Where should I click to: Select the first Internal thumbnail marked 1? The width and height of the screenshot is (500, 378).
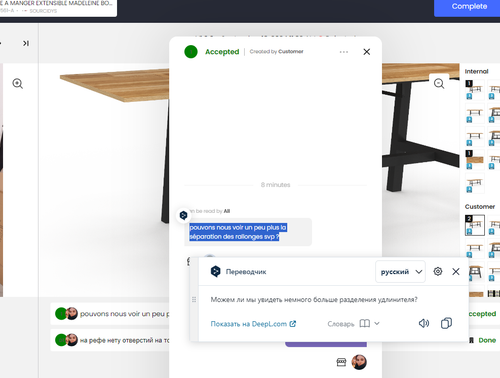click(x=474, y=90)
